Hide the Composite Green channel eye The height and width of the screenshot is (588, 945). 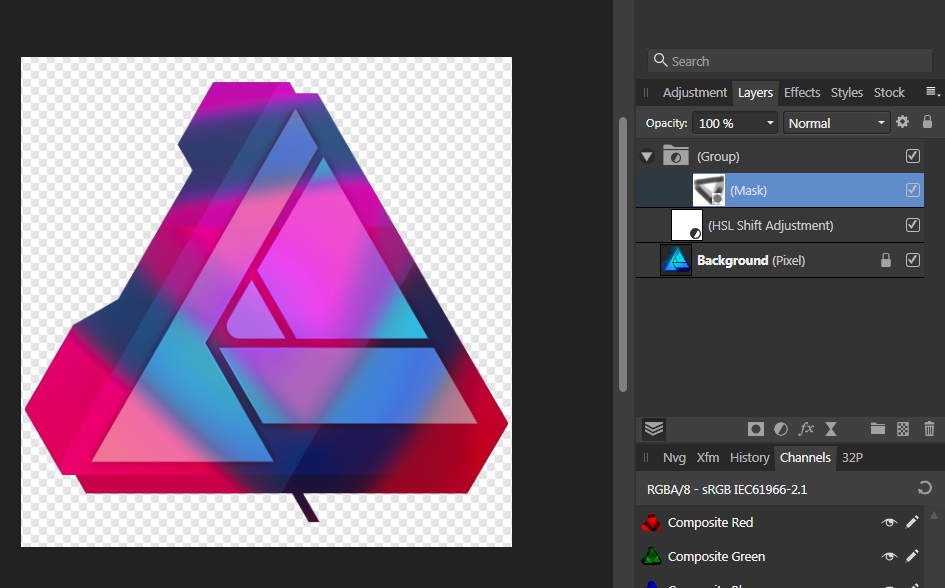[x=888, y=557]
